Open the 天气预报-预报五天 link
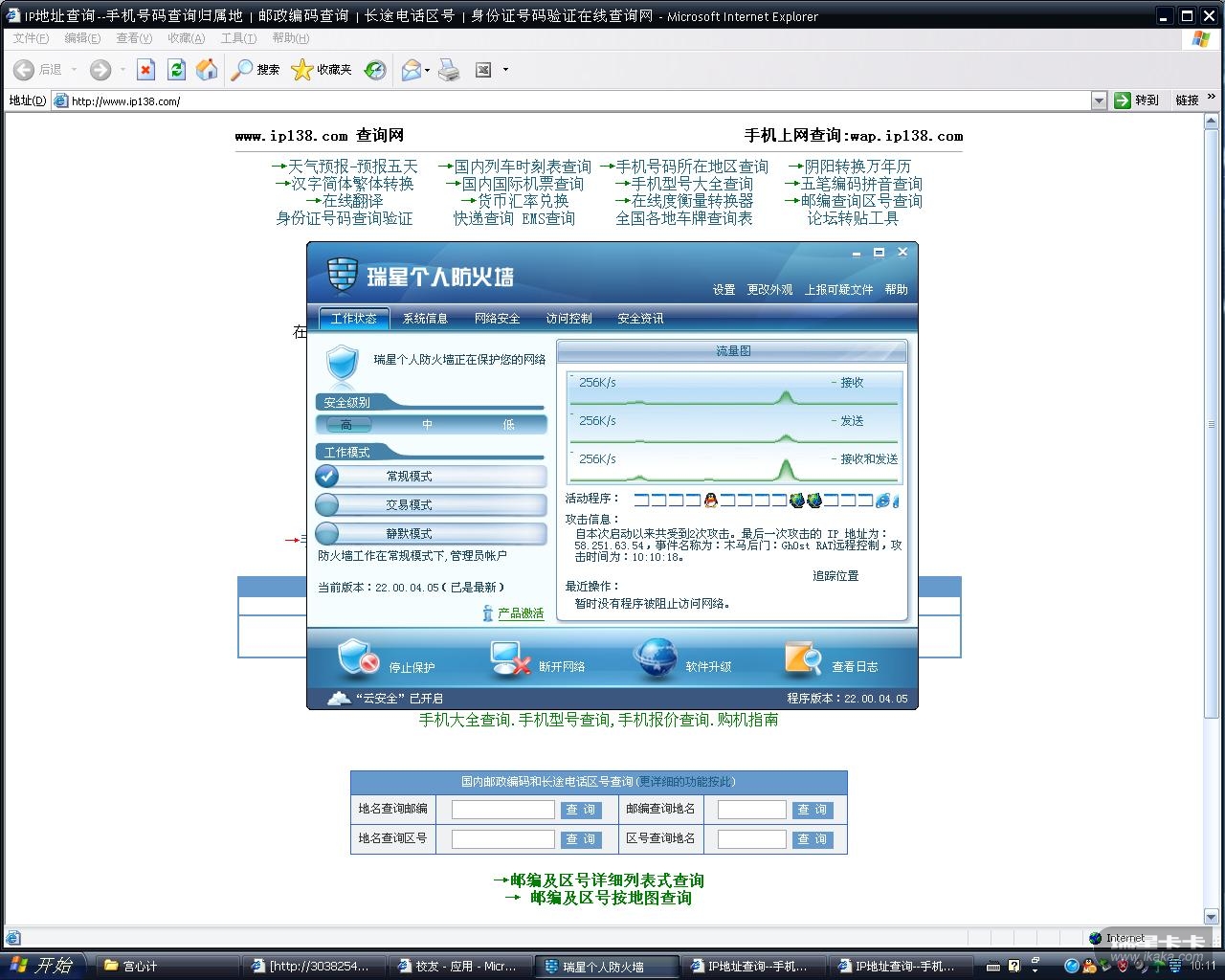This screenshot has height=980, width=1225. tap(353, 167)
